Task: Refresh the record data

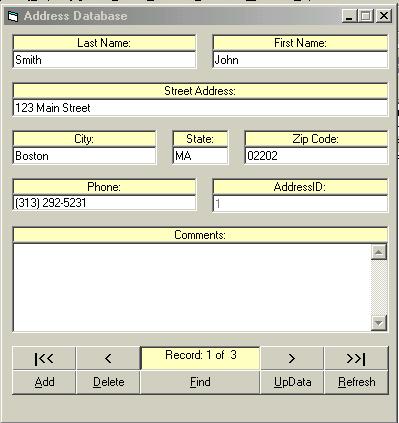Action: 356,382
